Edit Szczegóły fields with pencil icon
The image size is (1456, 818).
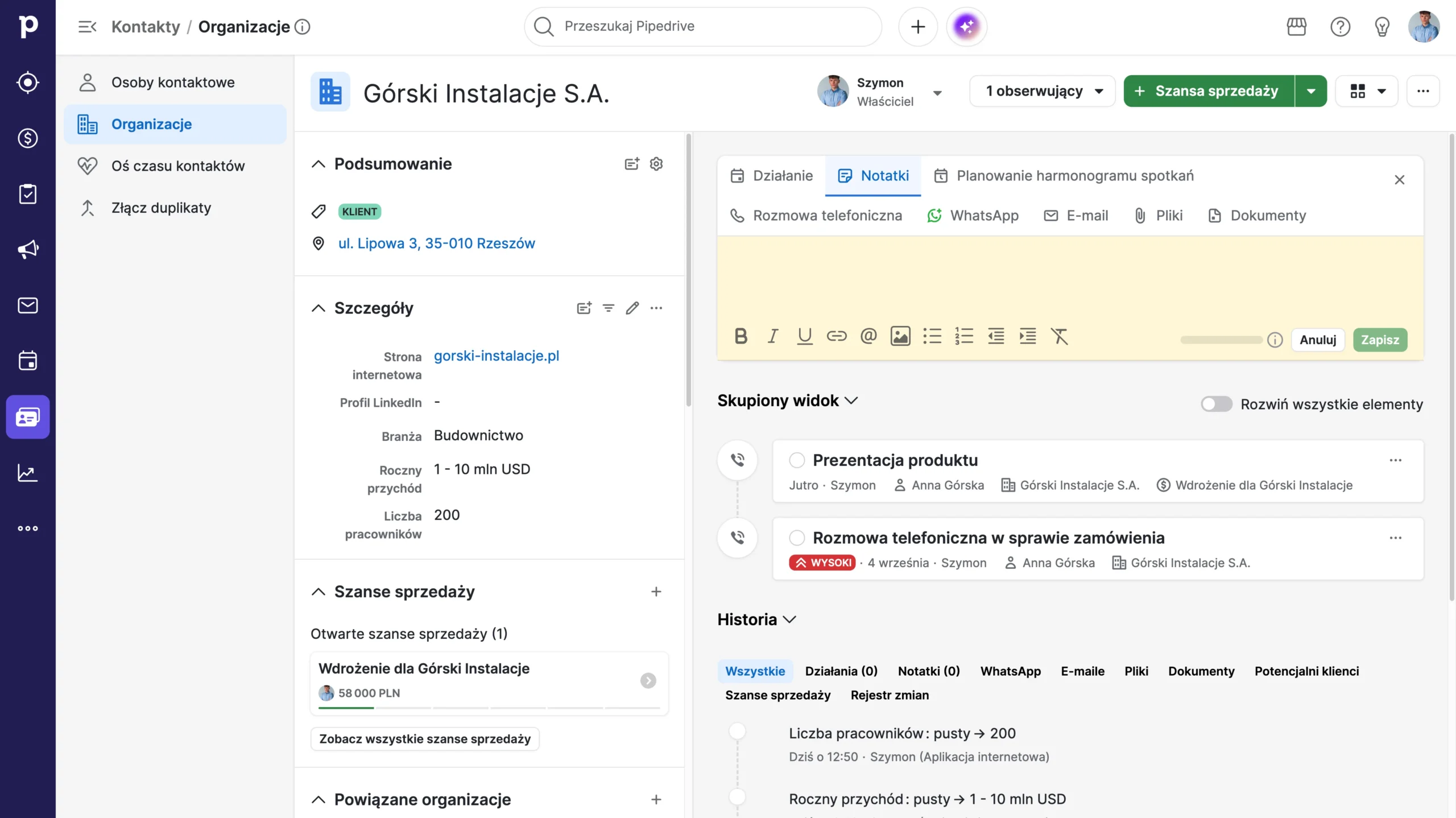[x=632, y=308]
